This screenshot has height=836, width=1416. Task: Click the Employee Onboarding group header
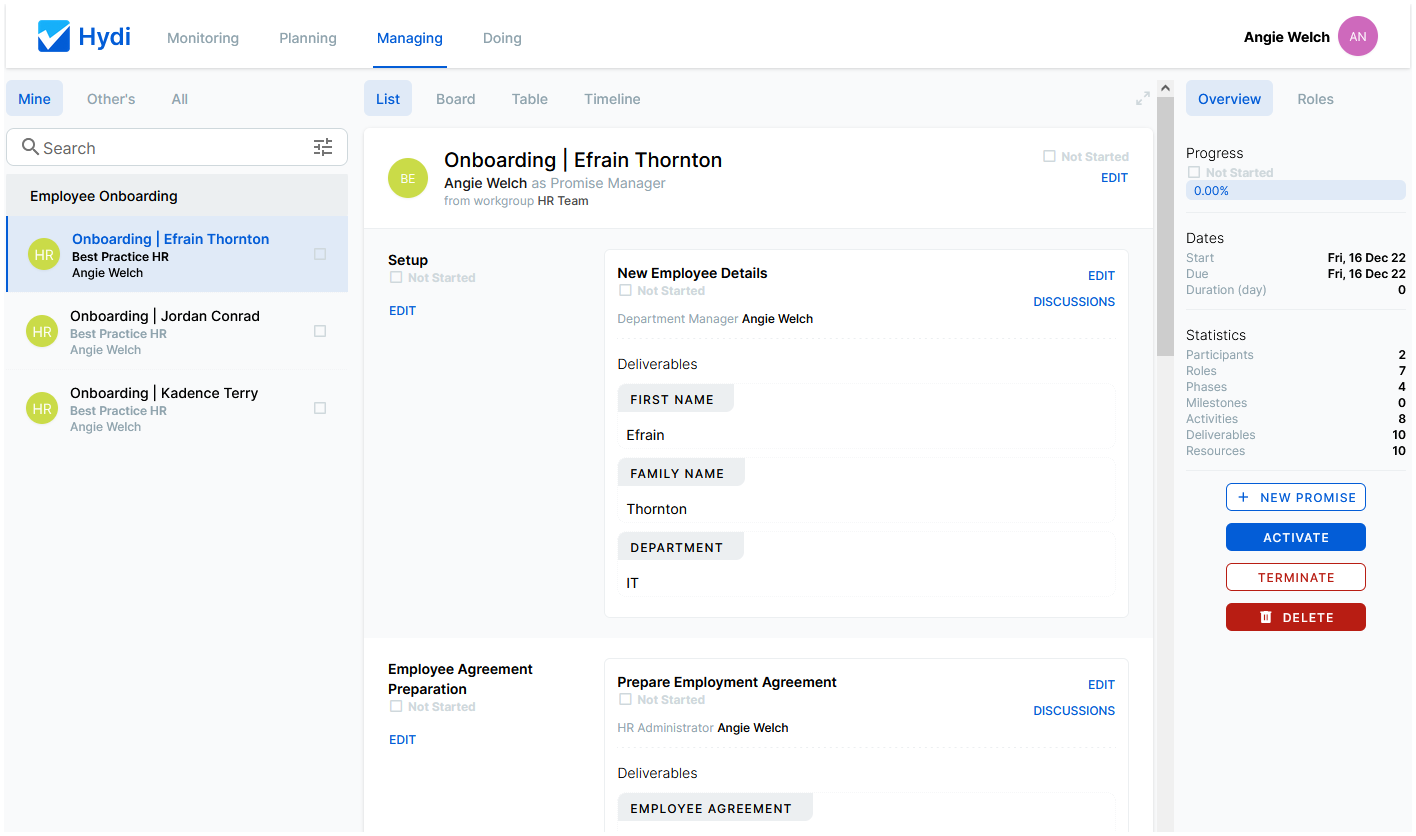[x=177, y=196]
